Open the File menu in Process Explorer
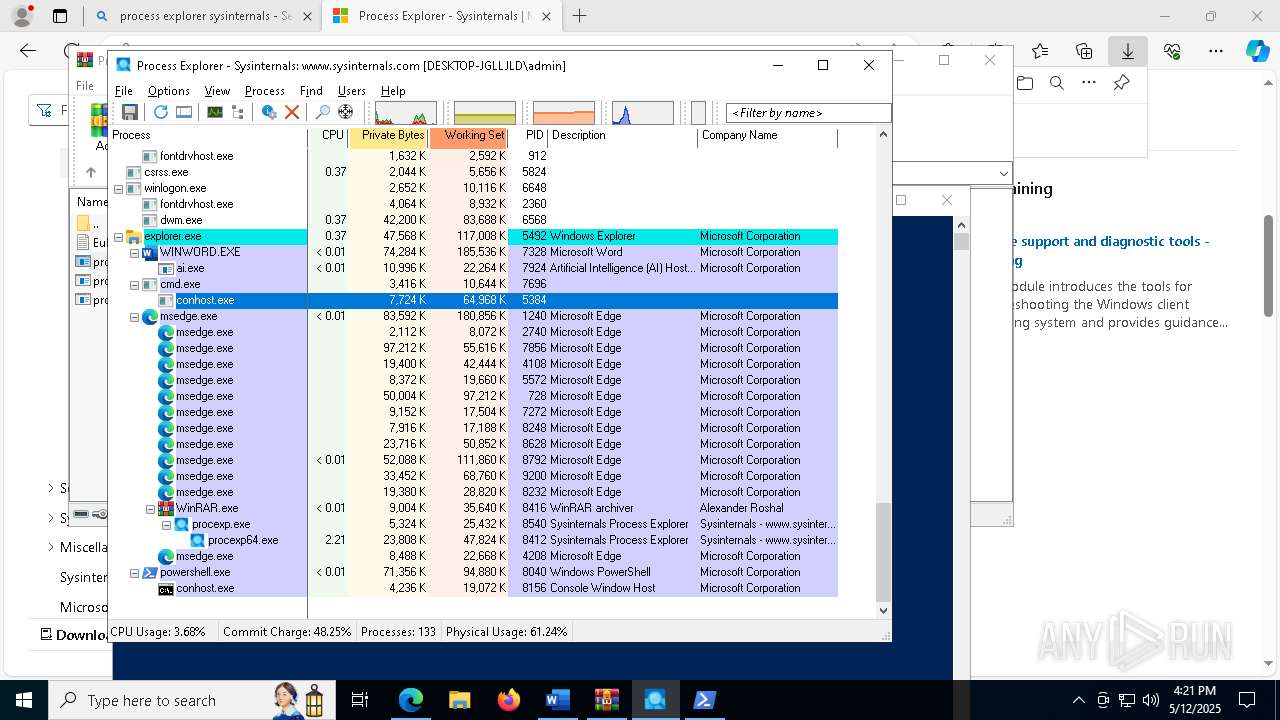Screen dimensions: 1280x720 124,91
